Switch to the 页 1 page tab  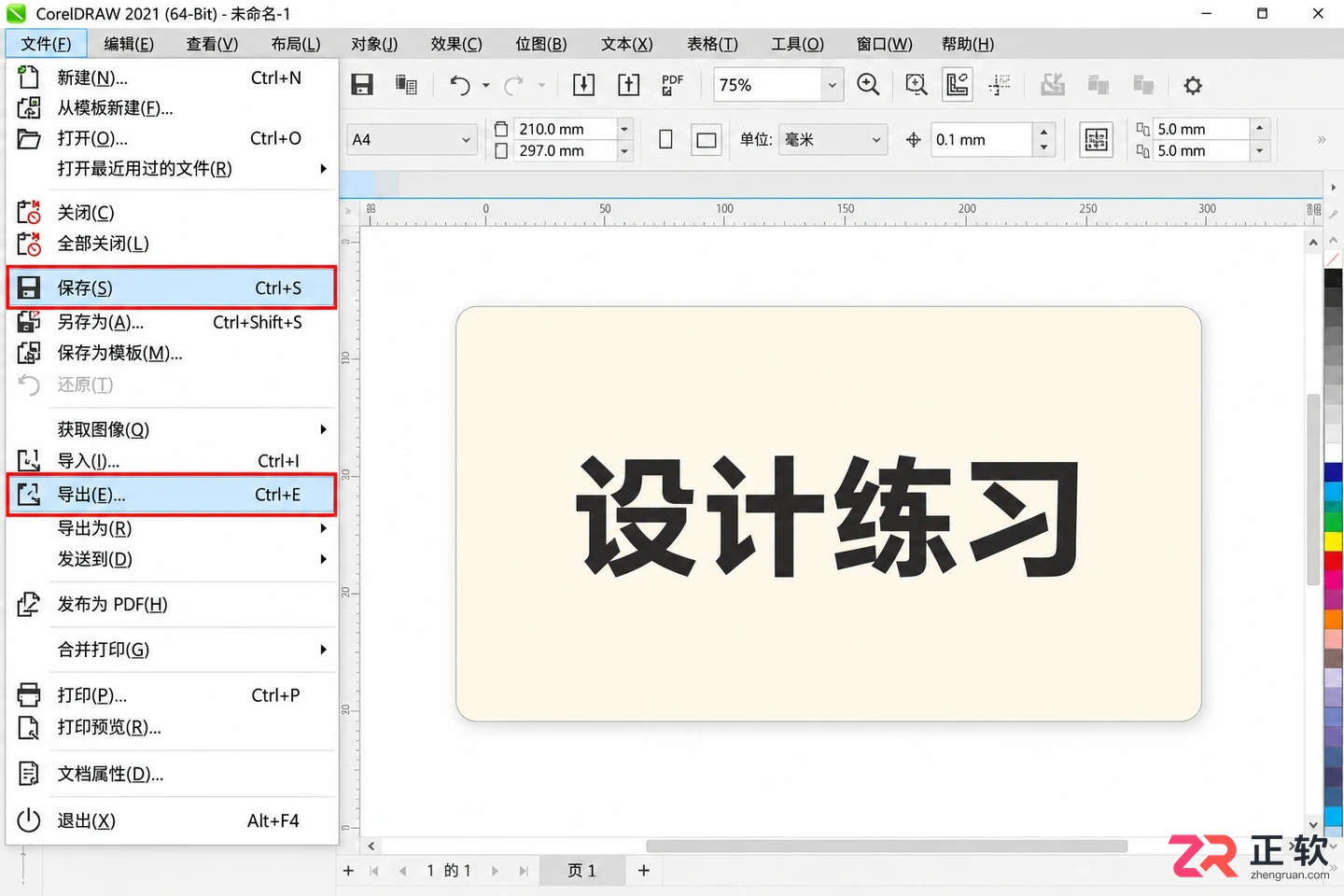click(581, 871)
